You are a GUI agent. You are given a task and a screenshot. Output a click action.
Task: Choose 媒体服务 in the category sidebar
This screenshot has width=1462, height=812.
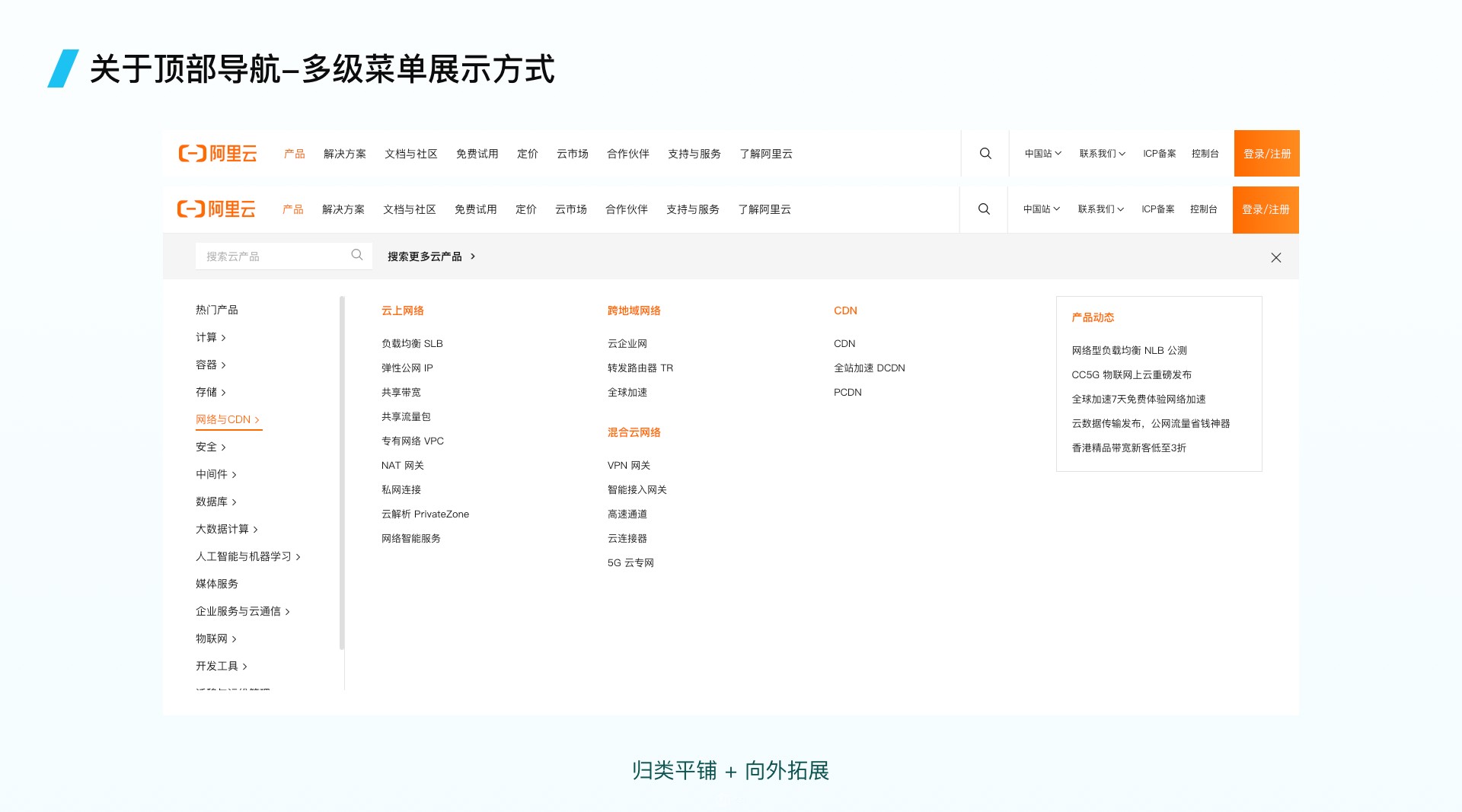pyautogui.click(x=217, y=584)
